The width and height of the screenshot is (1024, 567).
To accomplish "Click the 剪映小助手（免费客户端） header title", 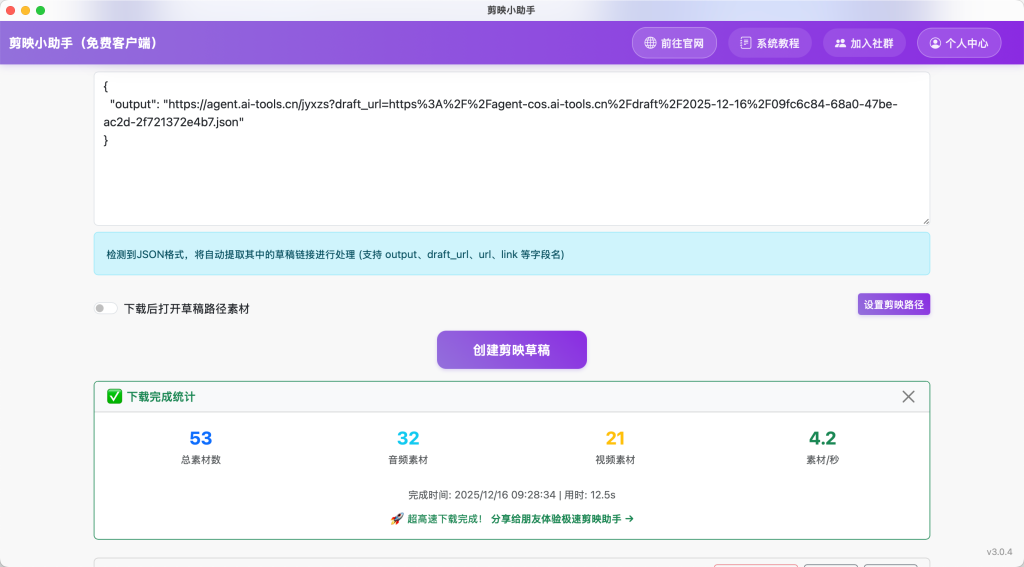I will coord(83,43).
